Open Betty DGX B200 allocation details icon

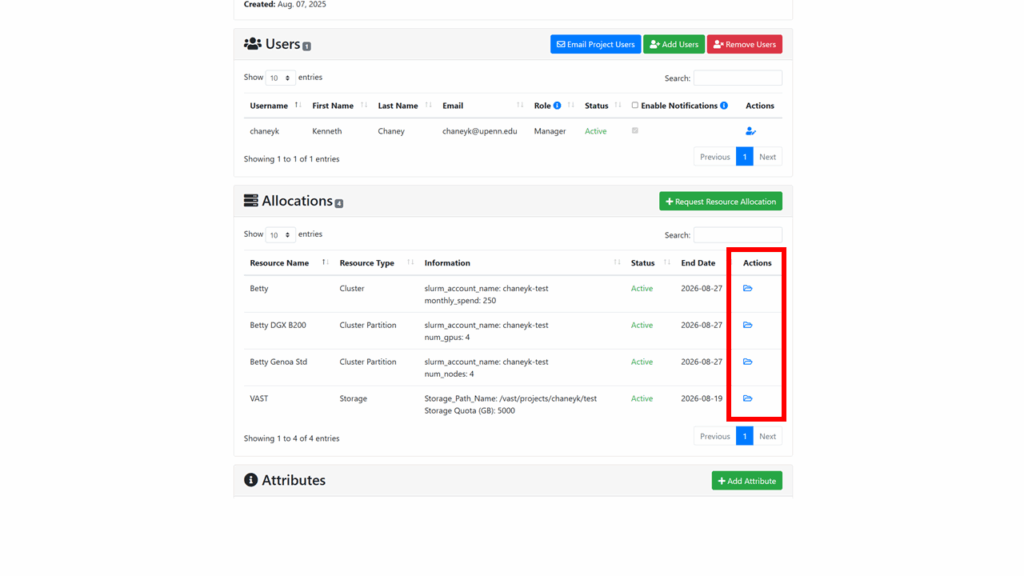pyautogui.click(x=747, y=325)
